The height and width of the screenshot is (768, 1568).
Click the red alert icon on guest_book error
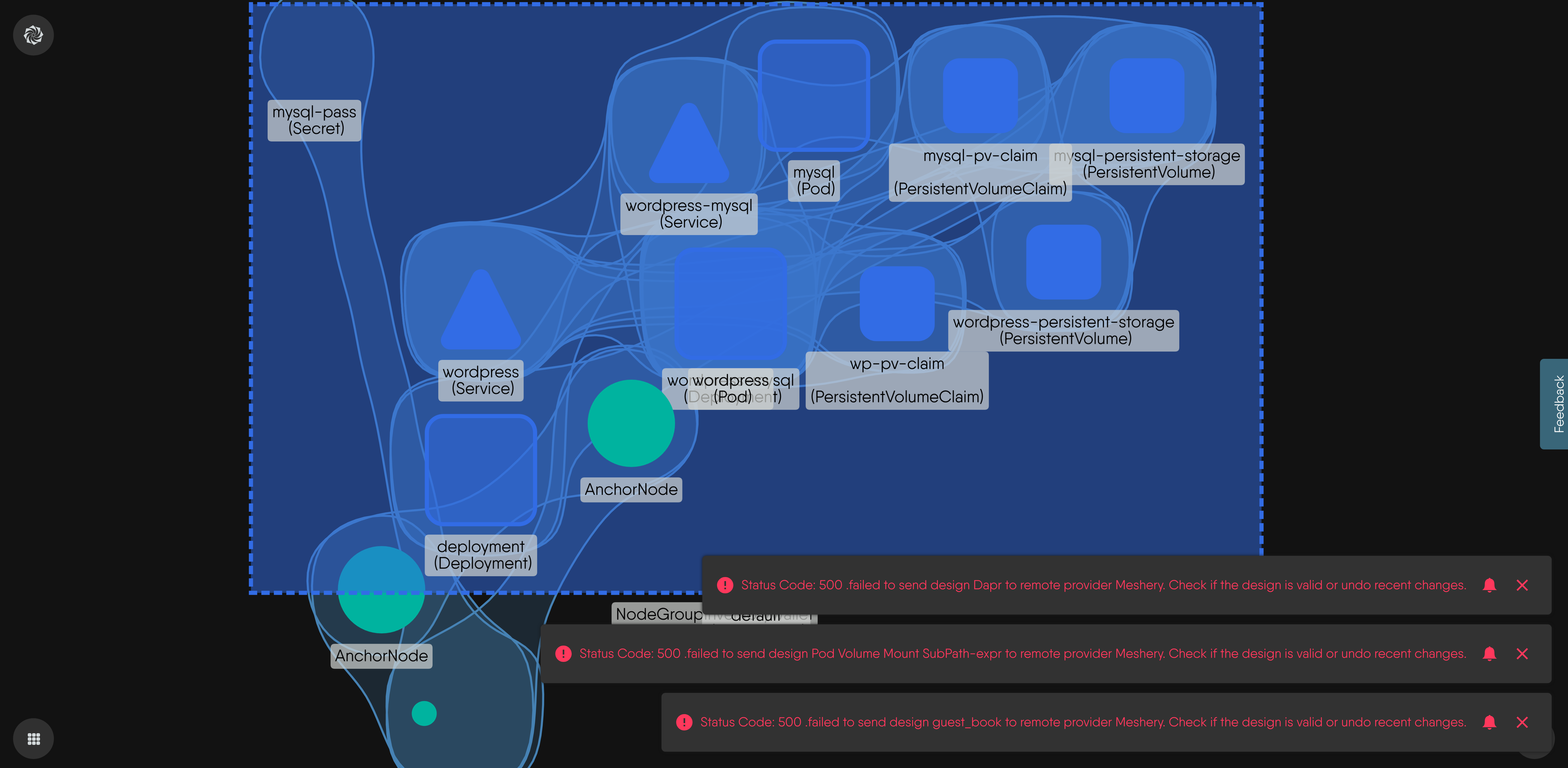[684, 722]
